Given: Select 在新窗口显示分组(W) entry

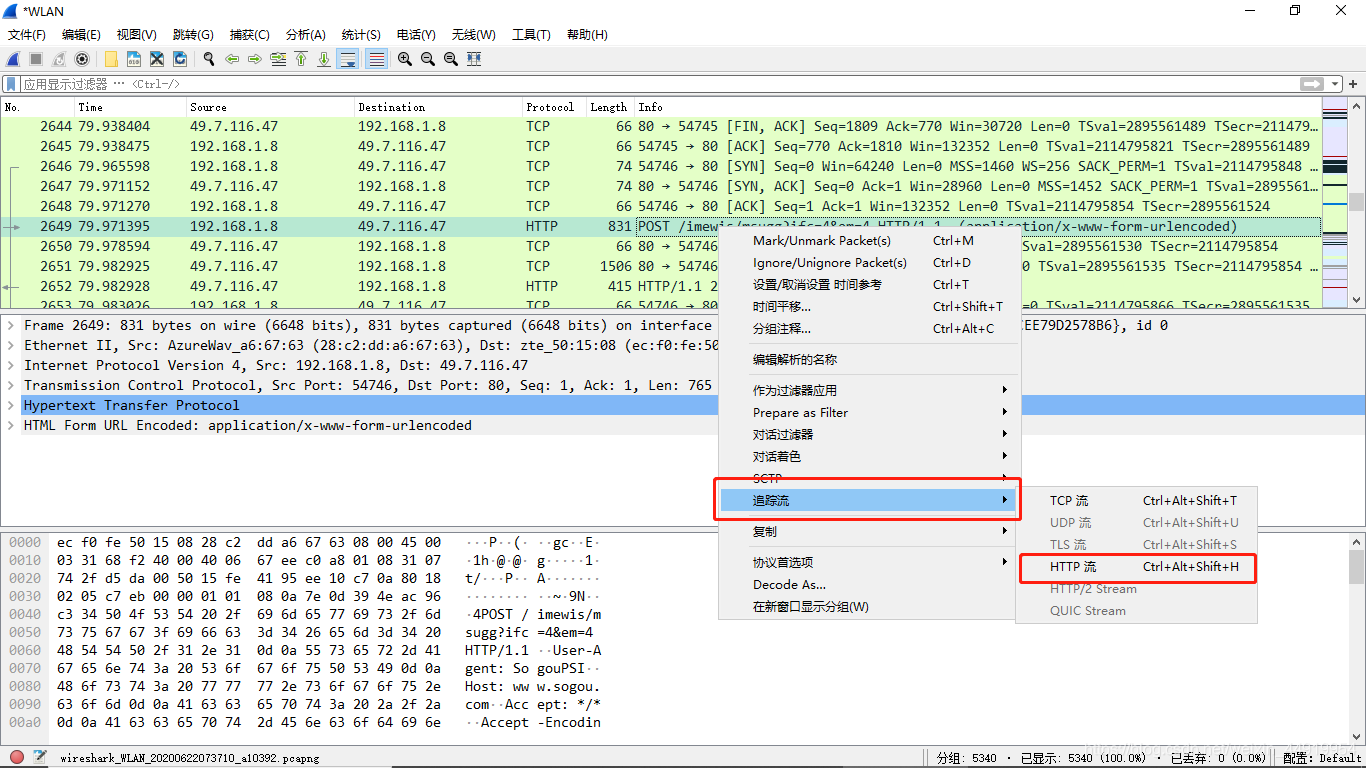Looking at the screenshot, I should tap(869, 606).
